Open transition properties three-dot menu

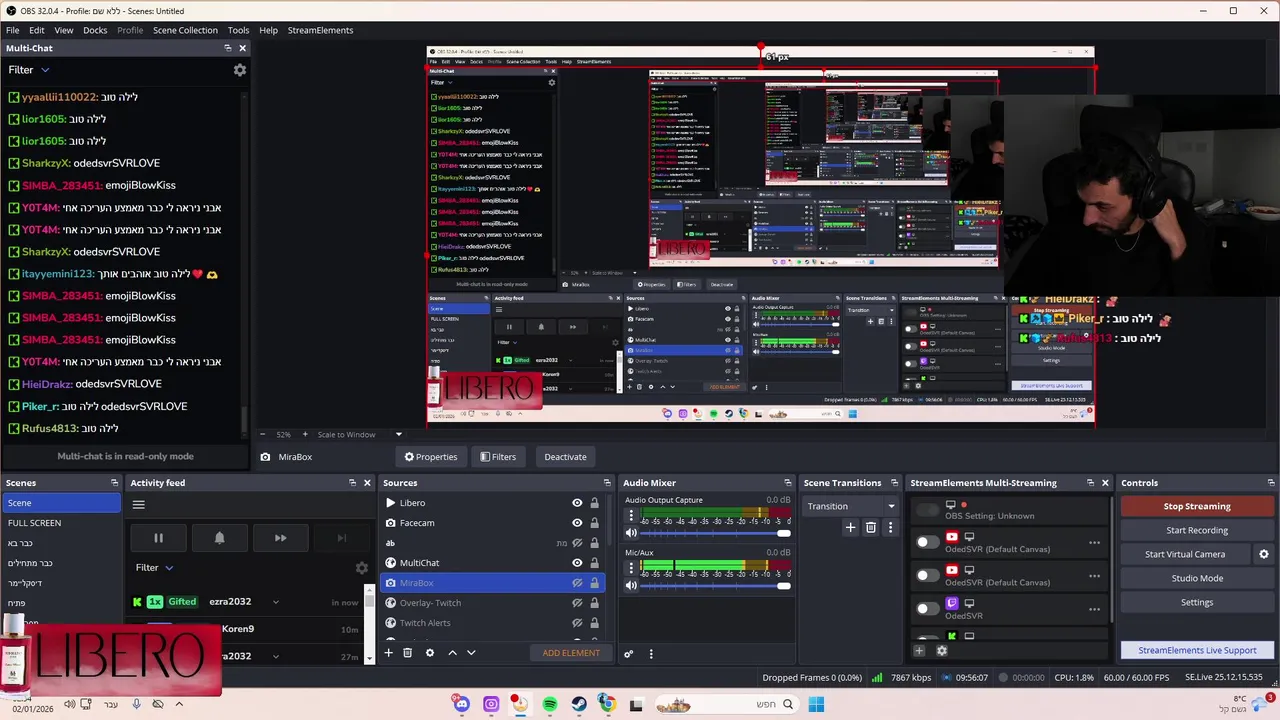pyautogui.click(x=890, y=527)
